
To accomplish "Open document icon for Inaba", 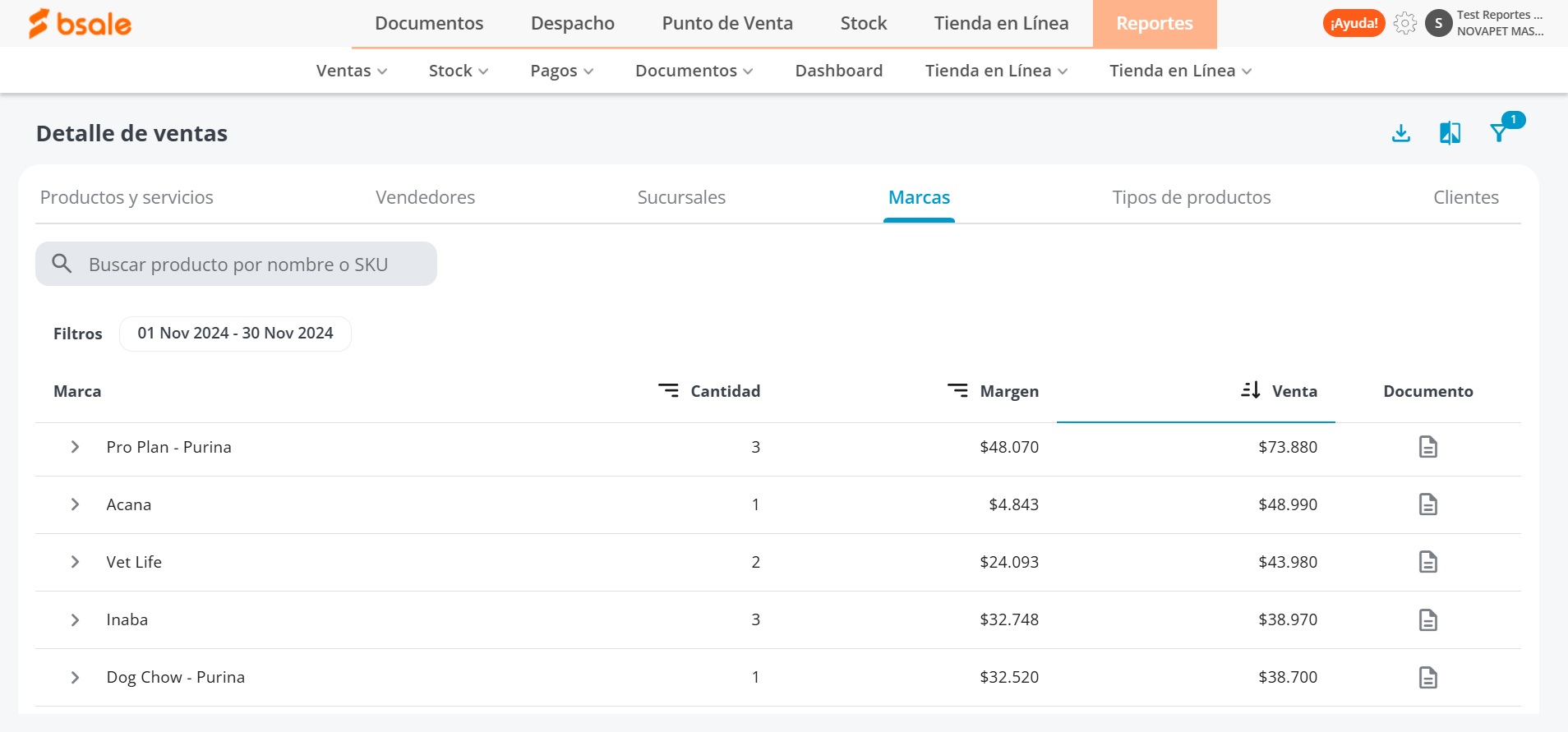I will [1428, 619].
